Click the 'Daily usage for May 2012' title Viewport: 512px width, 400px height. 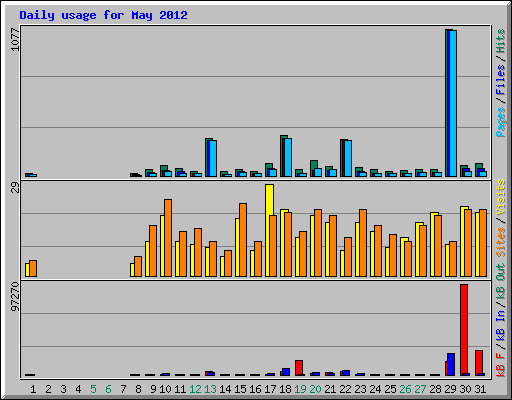pos(103,15)
